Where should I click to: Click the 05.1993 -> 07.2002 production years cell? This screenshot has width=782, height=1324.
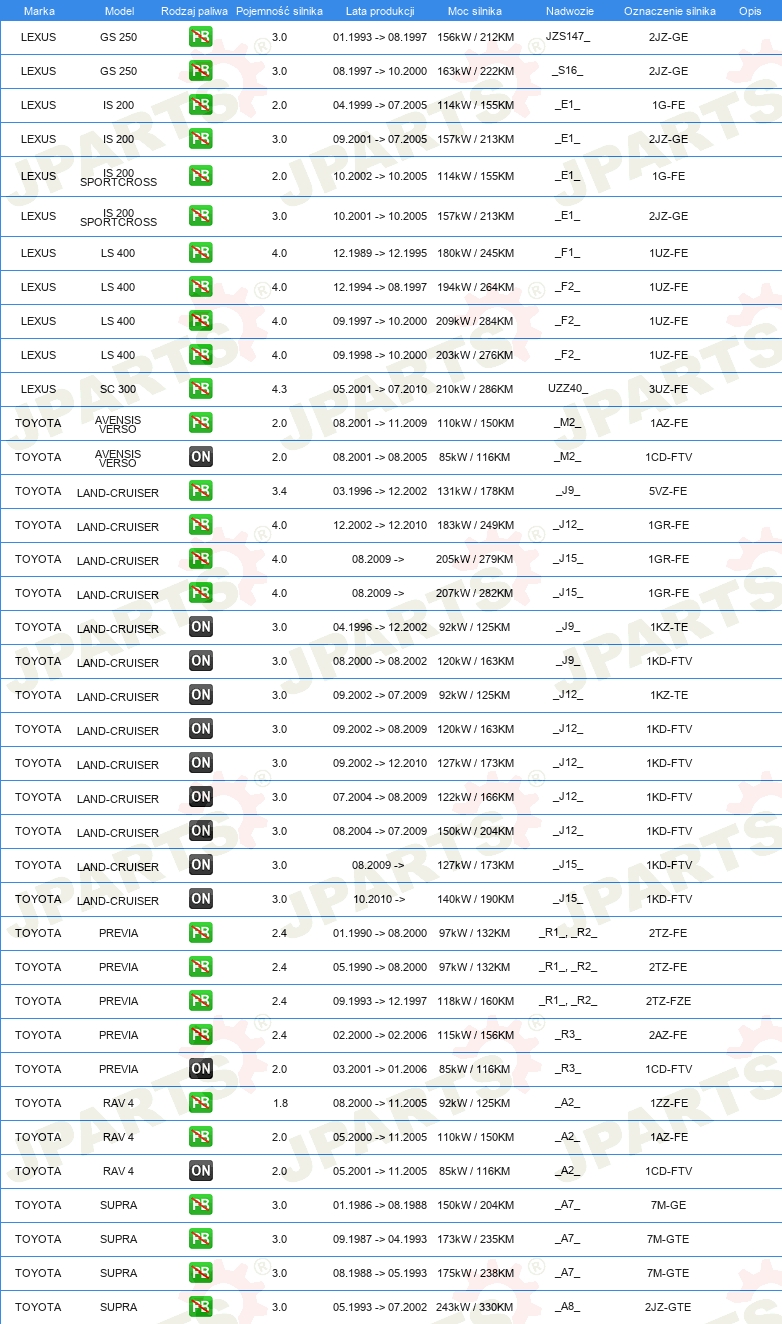click(x=380, y=1307)
